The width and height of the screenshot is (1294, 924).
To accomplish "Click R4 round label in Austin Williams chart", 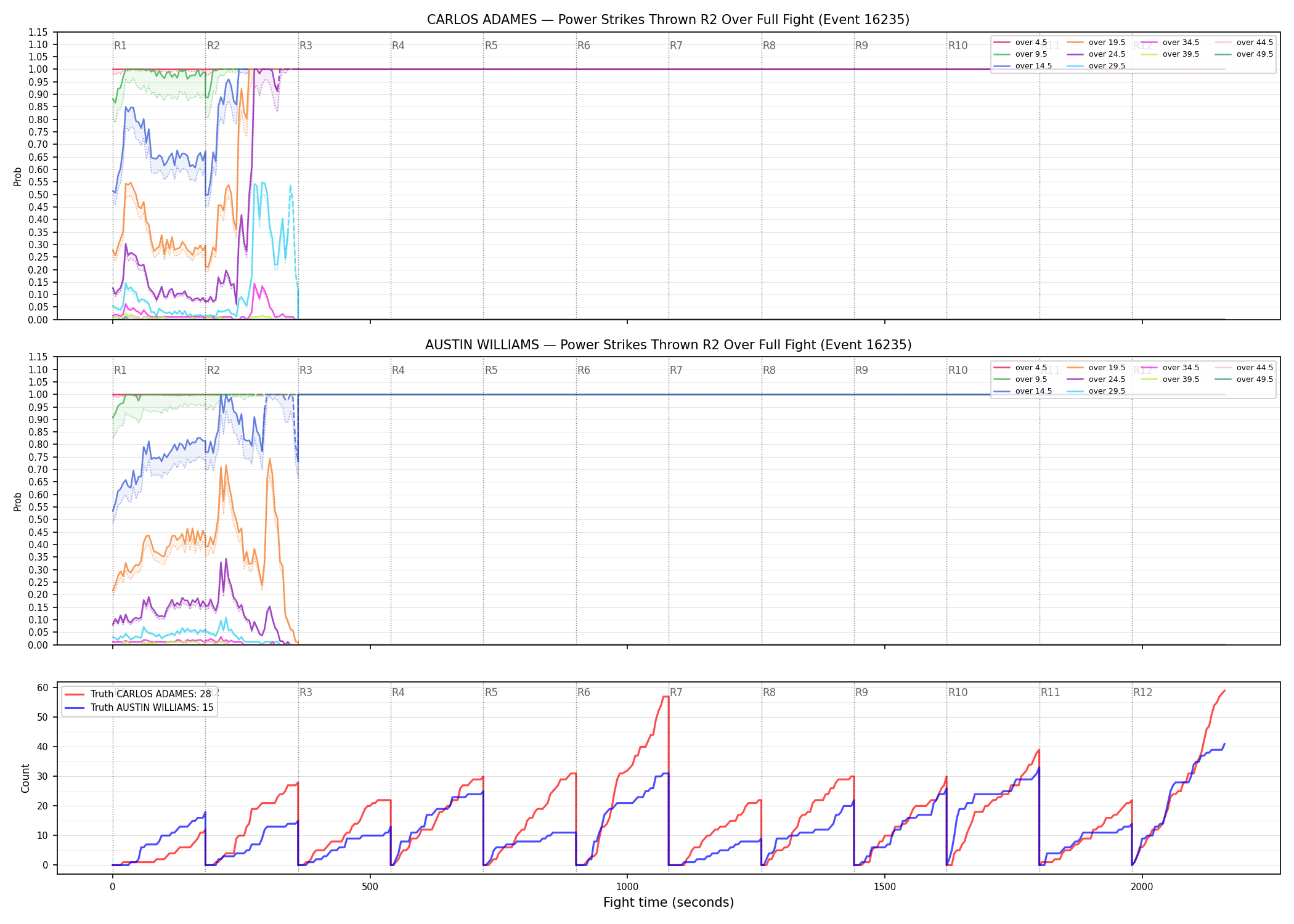I will click(398, 370).
